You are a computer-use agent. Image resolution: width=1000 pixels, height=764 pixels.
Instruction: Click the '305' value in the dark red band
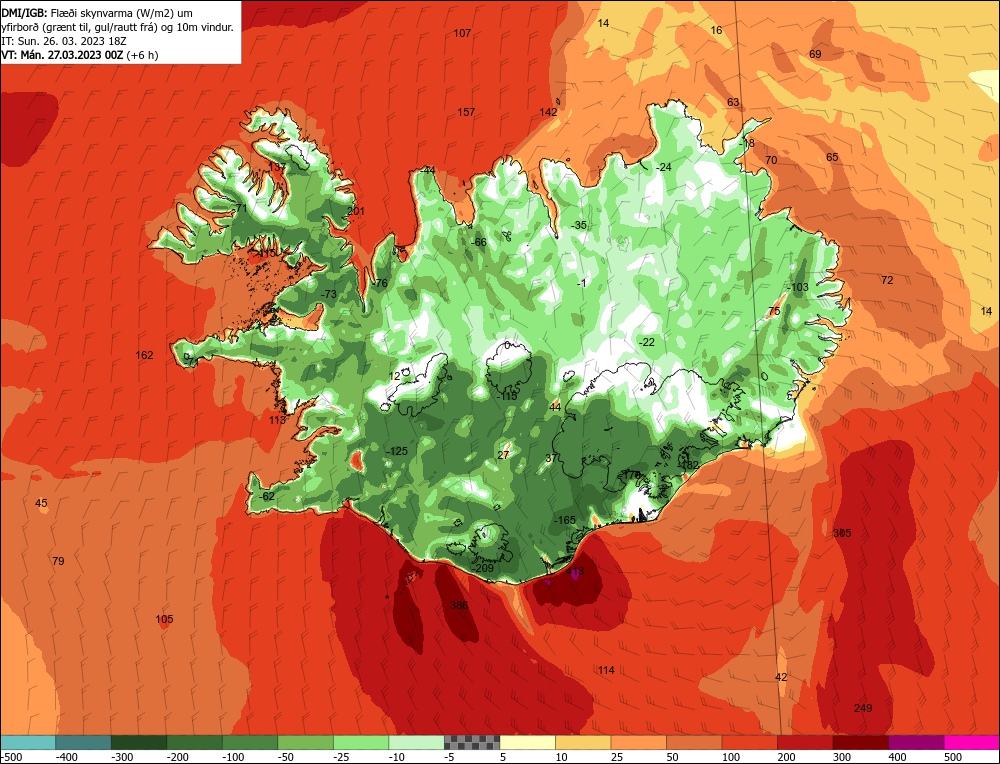coord(842,533)
